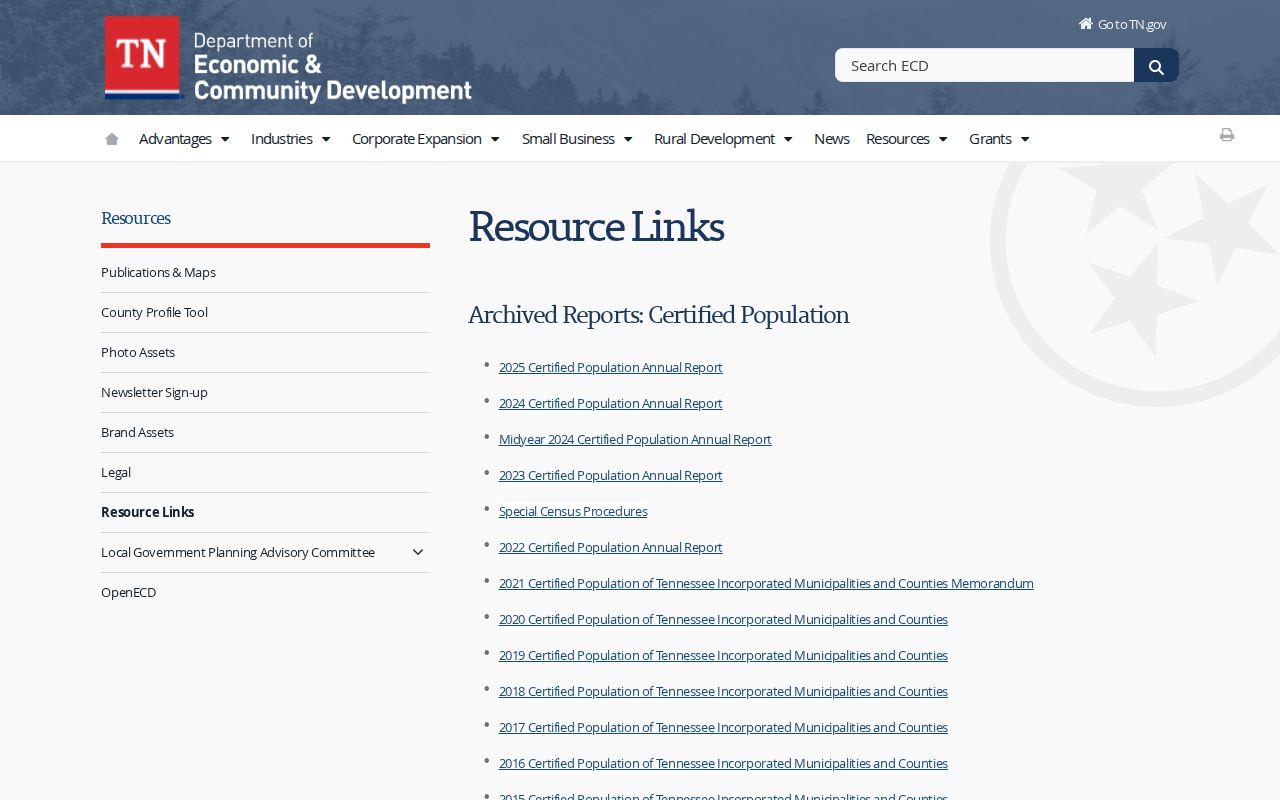This screenshot has width=1280, height=800.
Task: Open Newsletter Sign-up sidebar link
Action: click(154, 392)
